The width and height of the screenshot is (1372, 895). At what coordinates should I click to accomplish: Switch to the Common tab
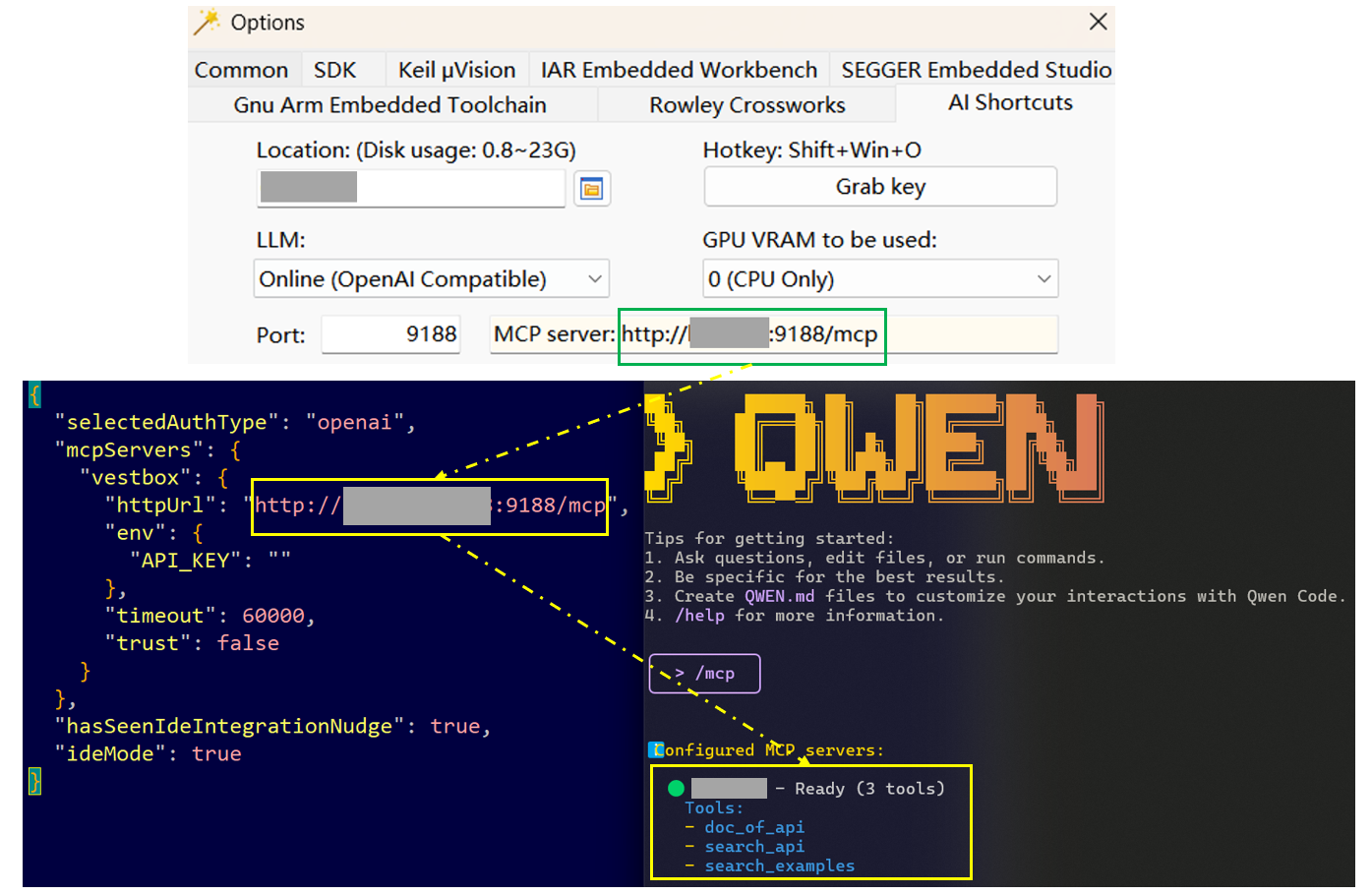point(241,70)
